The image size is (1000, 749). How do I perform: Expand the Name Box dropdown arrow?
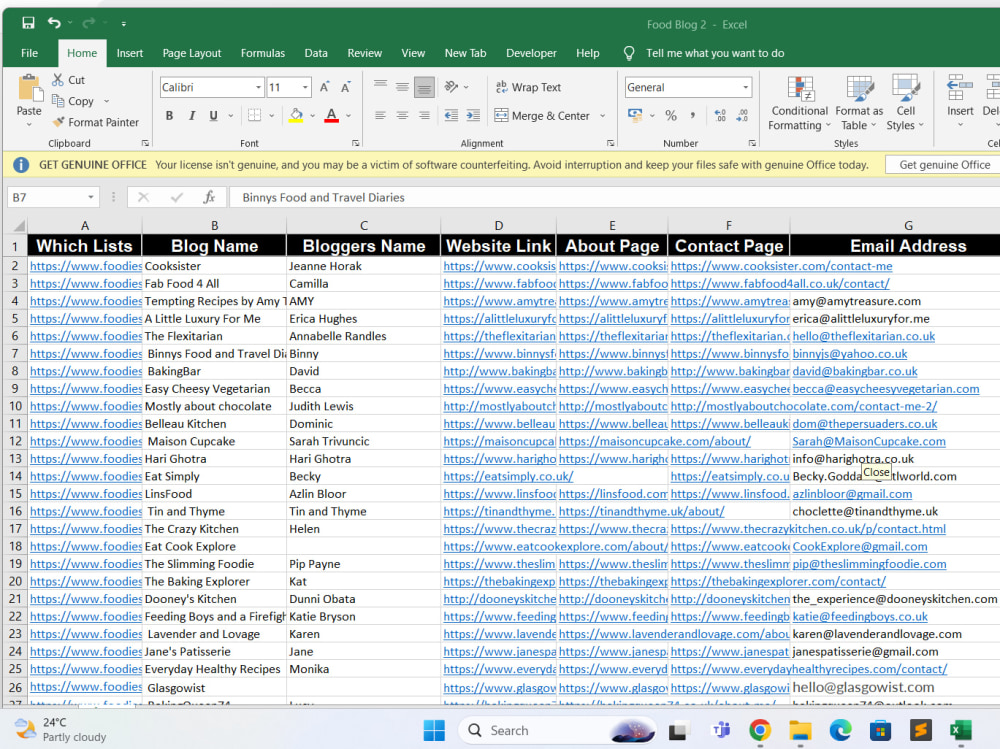(91, 197)
